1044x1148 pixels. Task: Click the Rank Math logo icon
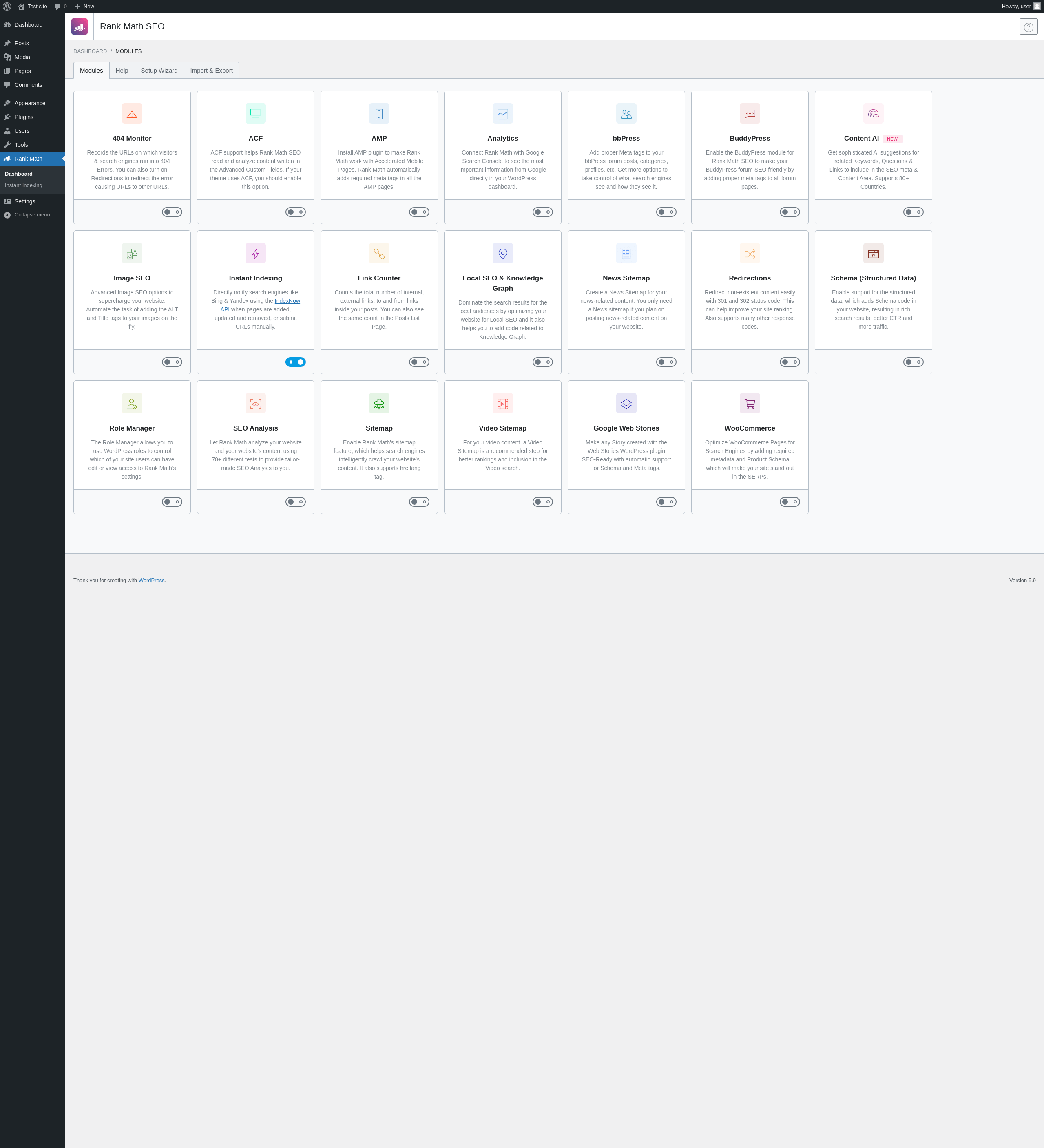(79, 27)
